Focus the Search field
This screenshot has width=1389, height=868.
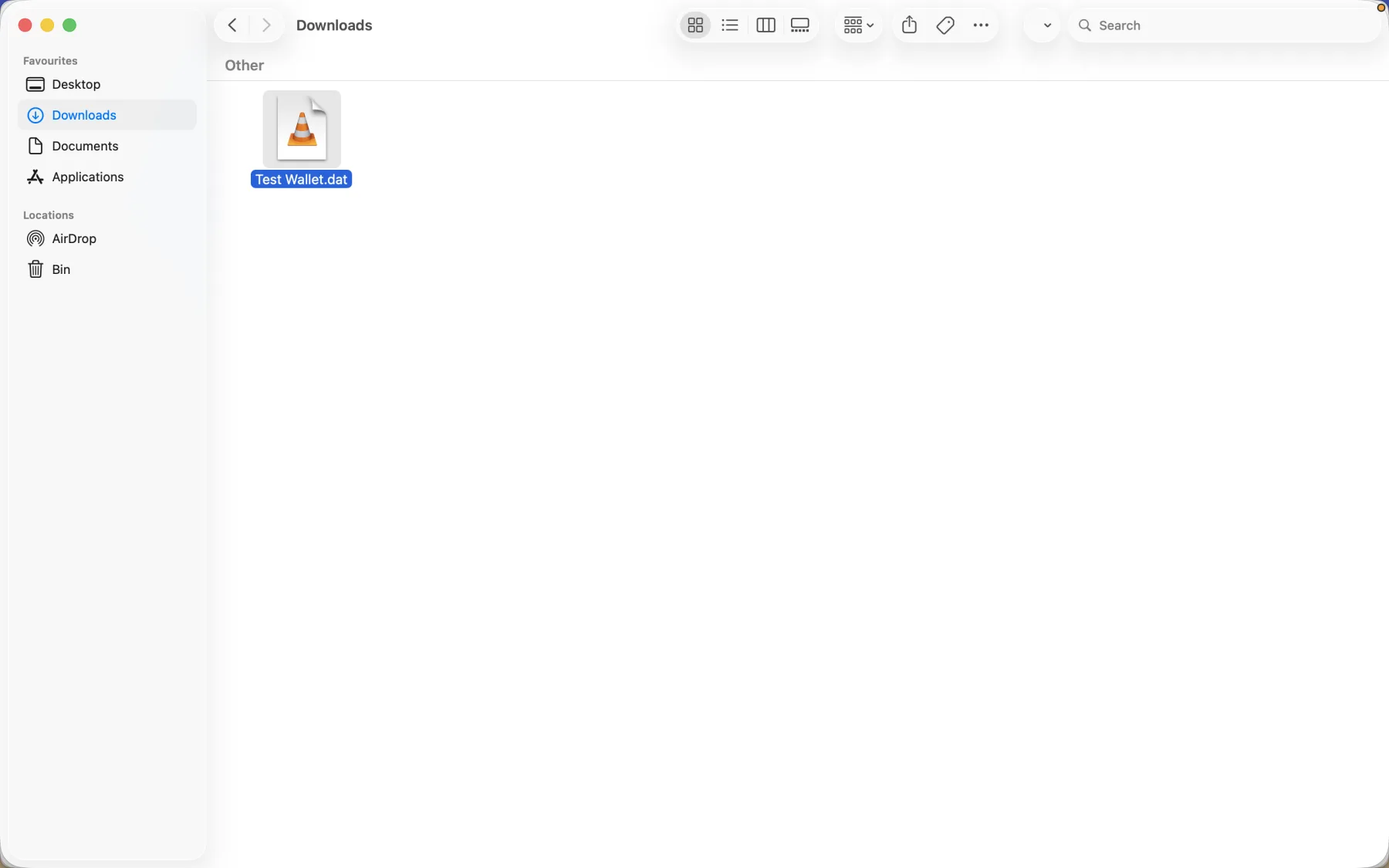point(1225,25)
